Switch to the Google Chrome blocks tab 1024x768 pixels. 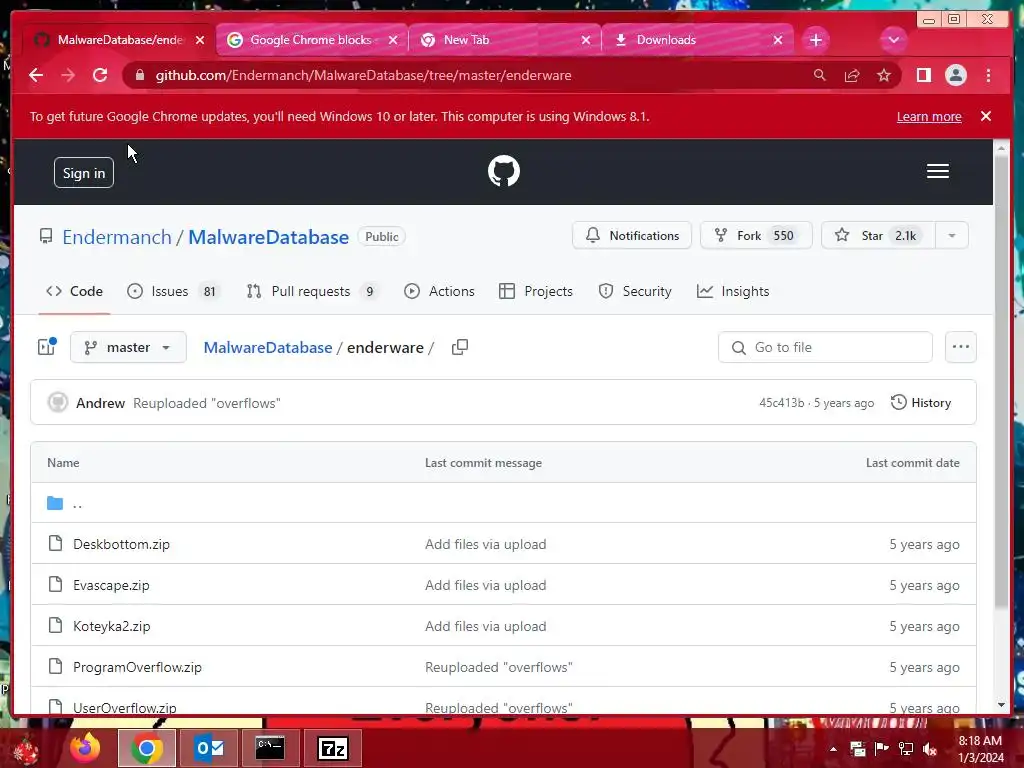[x=311, y=40]
